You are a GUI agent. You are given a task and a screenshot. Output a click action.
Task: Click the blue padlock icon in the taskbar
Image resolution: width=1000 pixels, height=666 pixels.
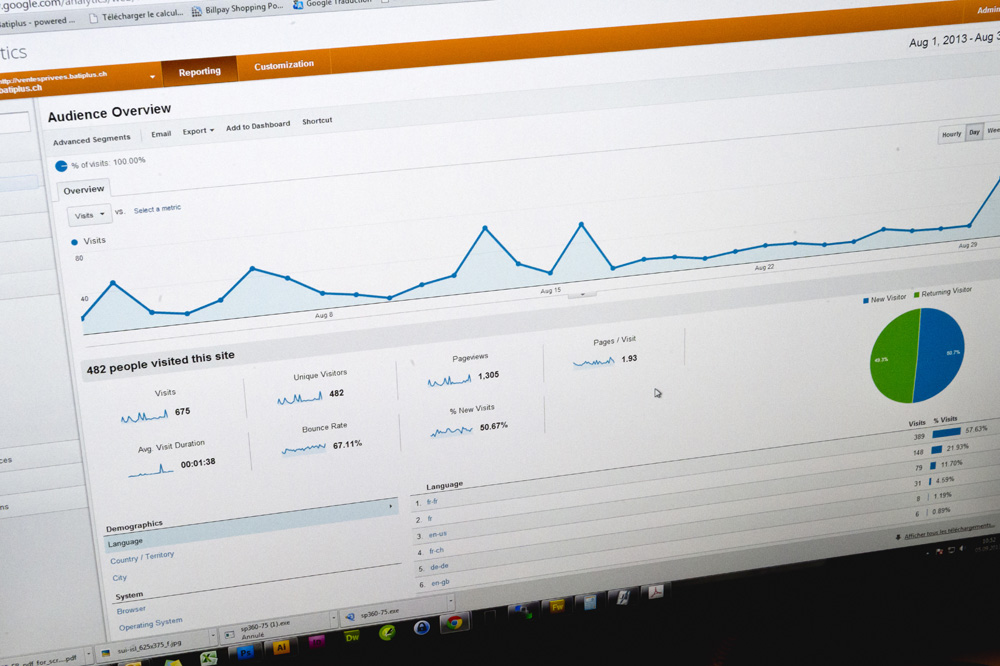pyautogui.click(x=421, y=628)
